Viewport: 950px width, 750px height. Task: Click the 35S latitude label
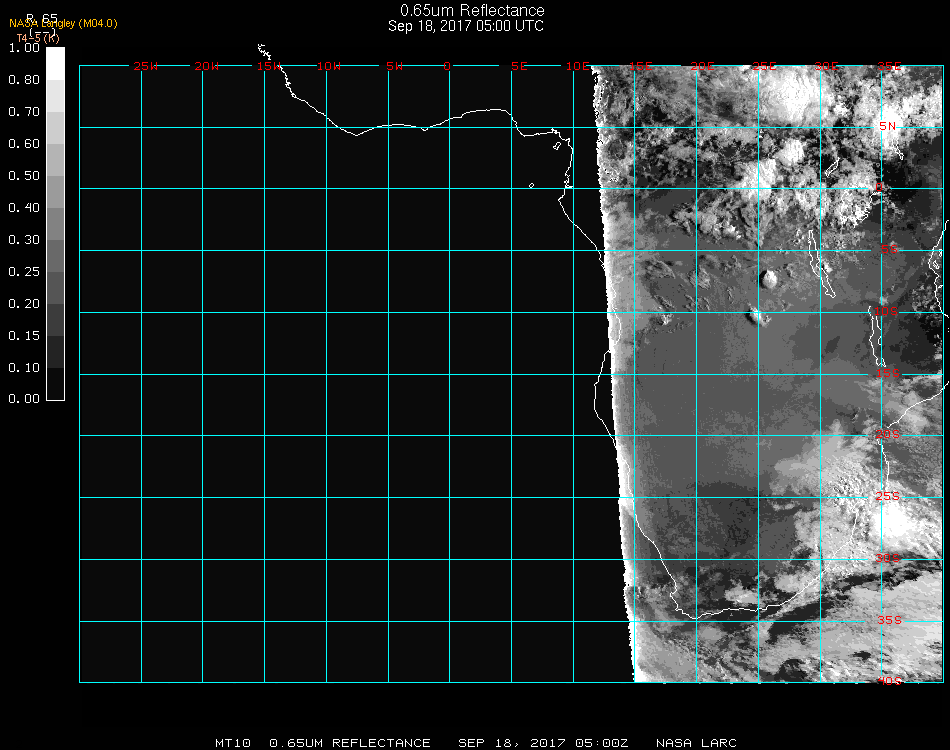tap(888, 620)
